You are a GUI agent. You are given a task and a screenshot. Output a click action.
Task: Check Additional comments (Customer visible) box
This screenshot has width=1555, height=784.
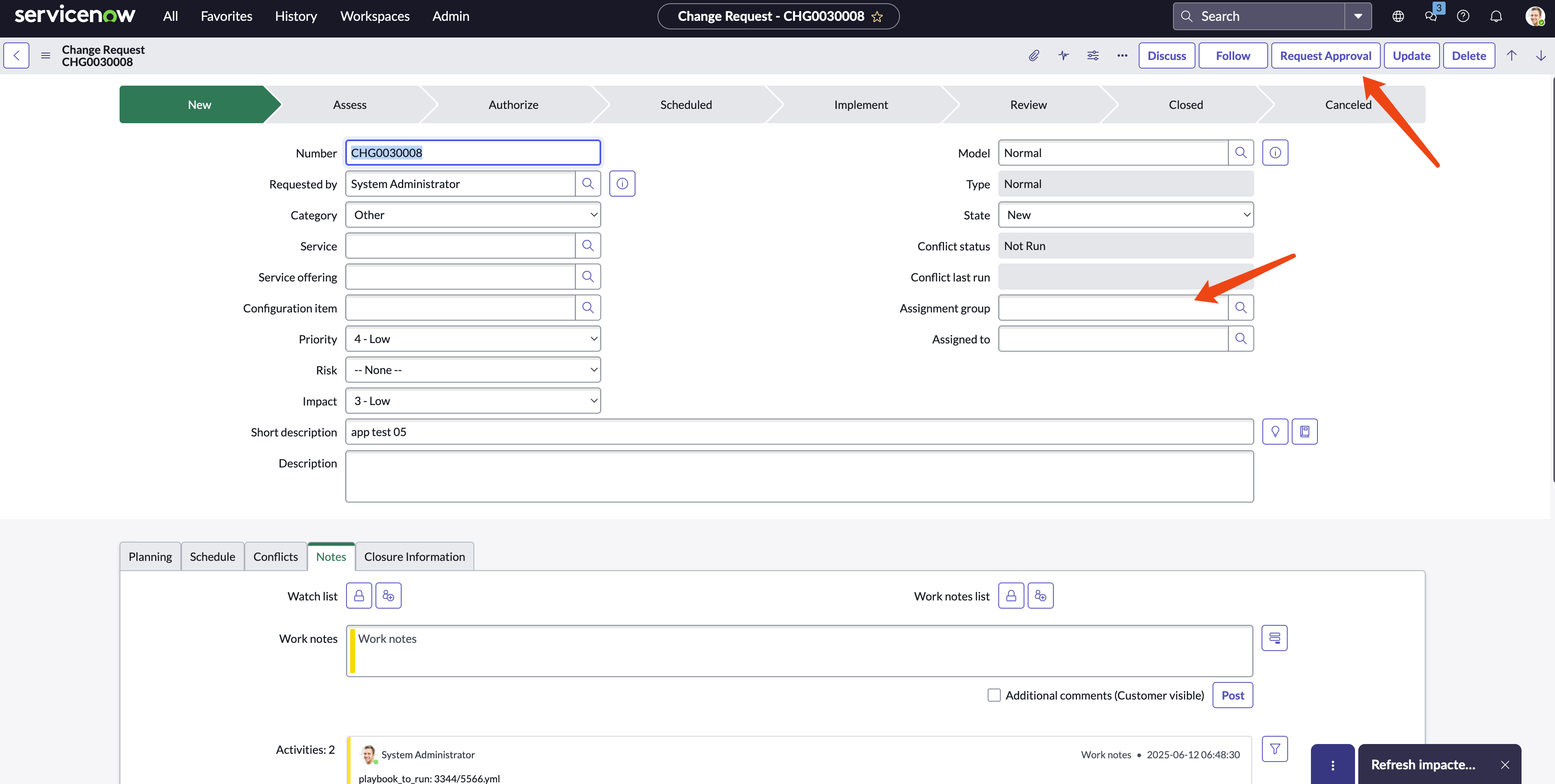click(x=993, y=695)
